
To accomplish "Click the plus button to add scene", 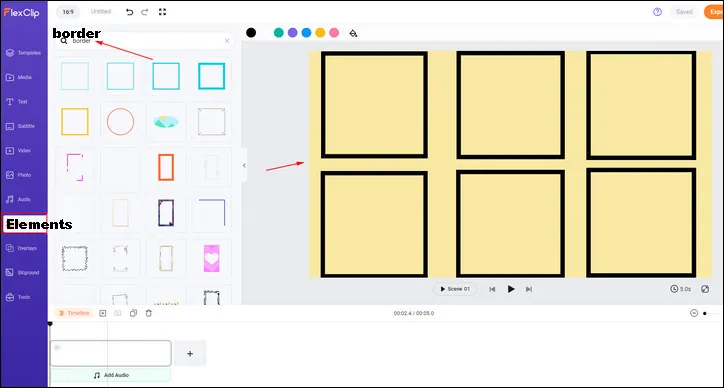I will [x=190, y=354].
